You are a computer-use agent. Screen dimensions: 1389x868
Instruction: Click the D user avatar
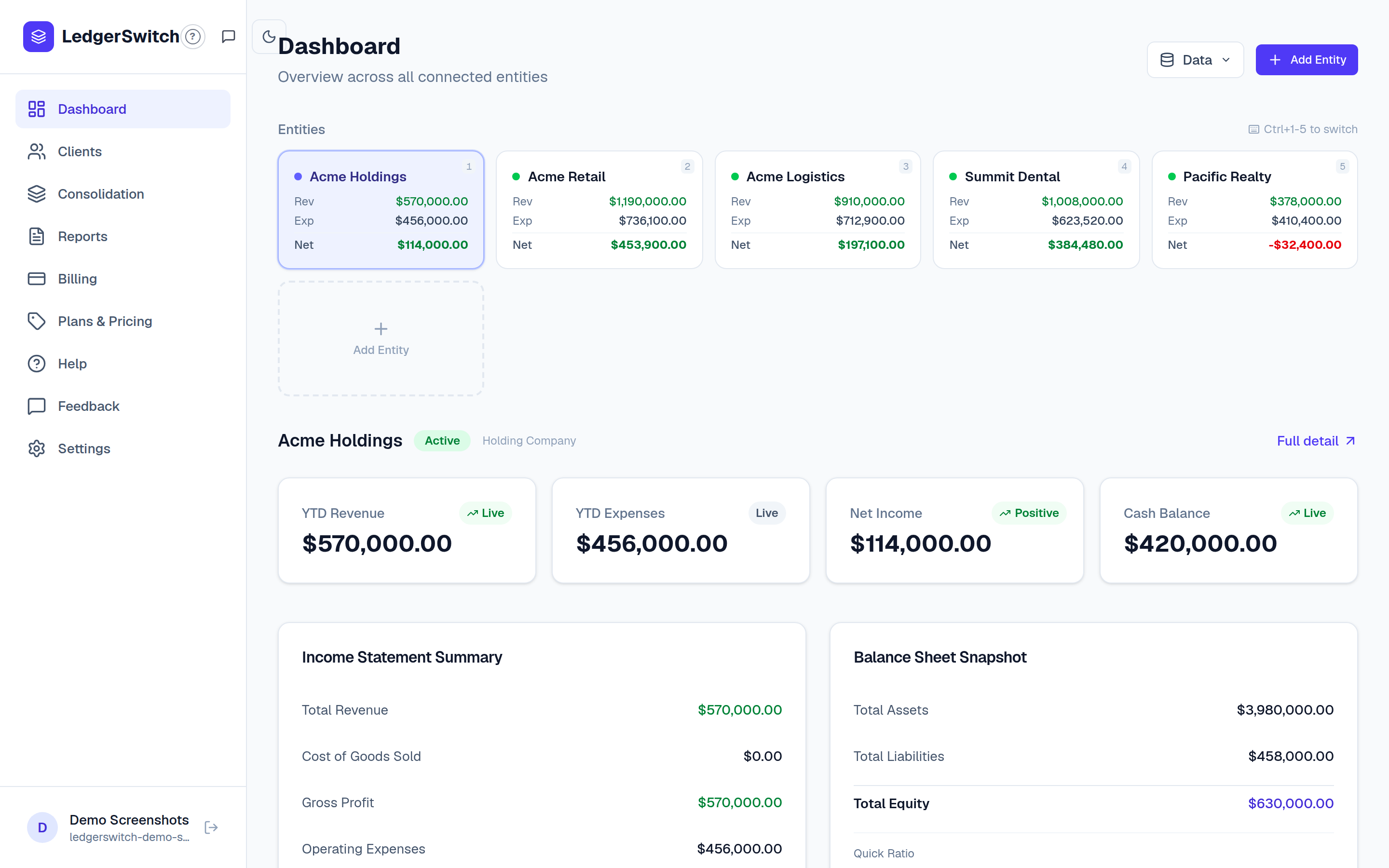tap(42, 827)
